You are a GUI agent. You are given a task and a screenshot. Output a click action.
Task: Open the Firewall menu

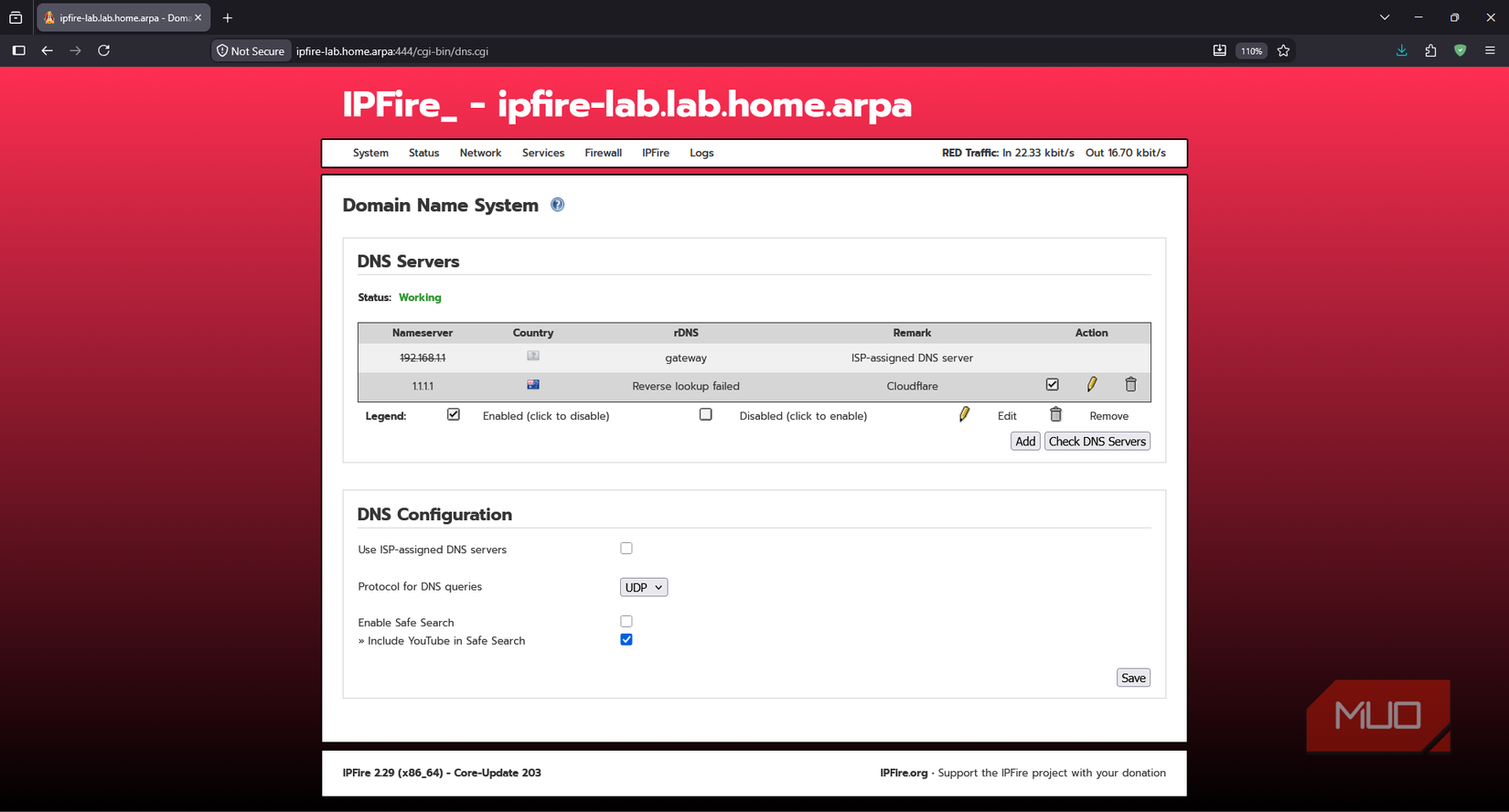click(604, 153)
